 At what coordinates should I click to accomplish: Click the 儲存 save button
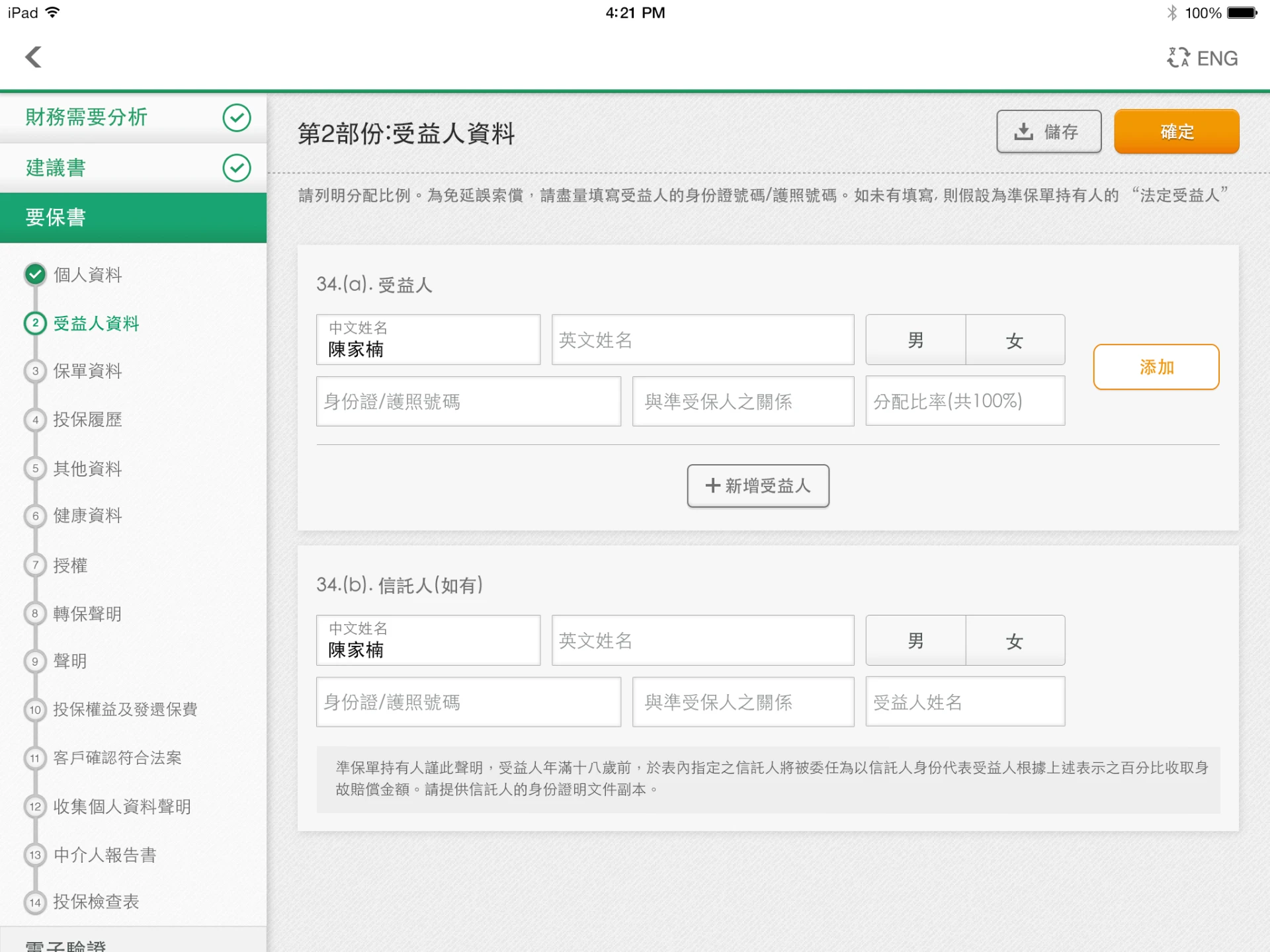[1048, 132]
